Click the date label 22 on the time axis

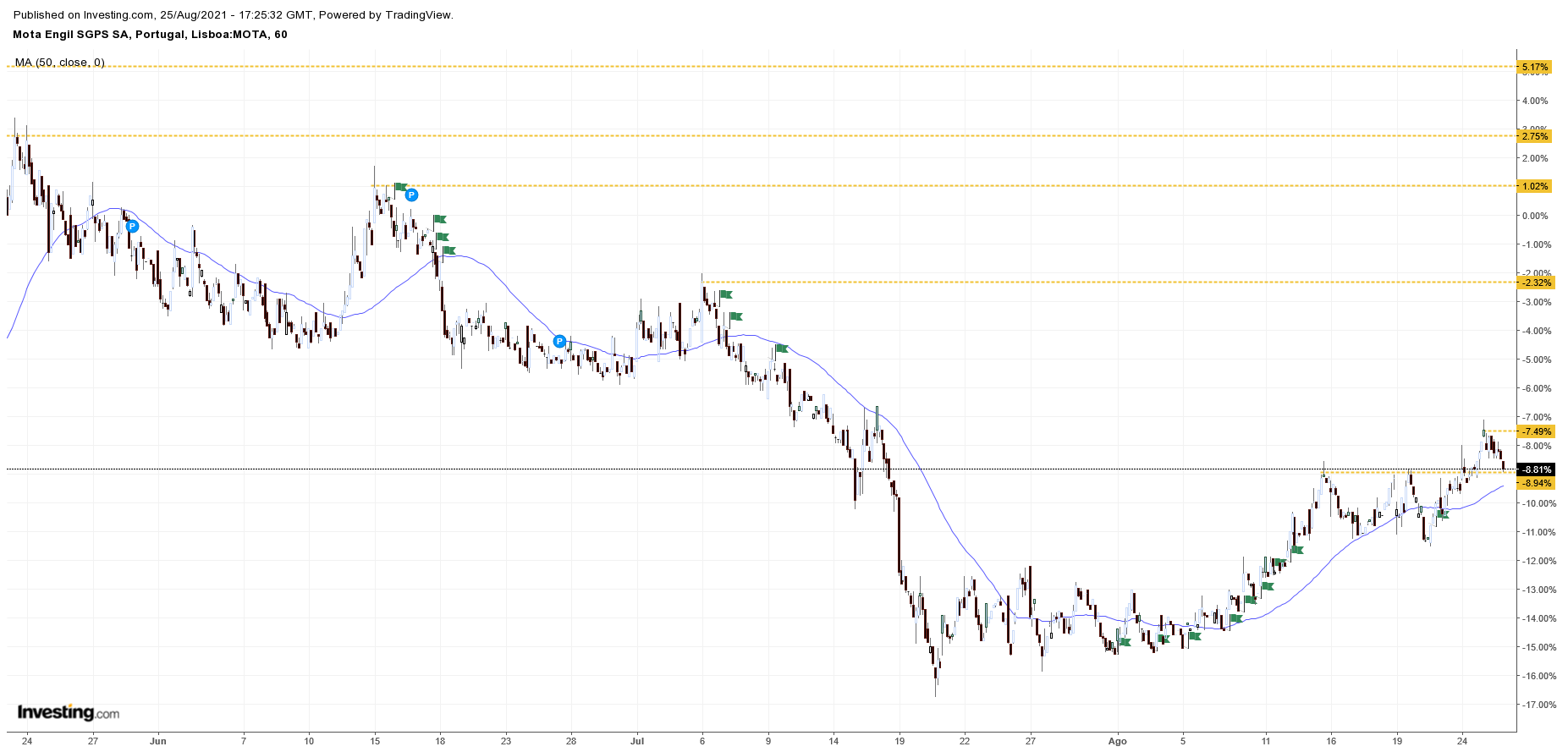point(965,741)
